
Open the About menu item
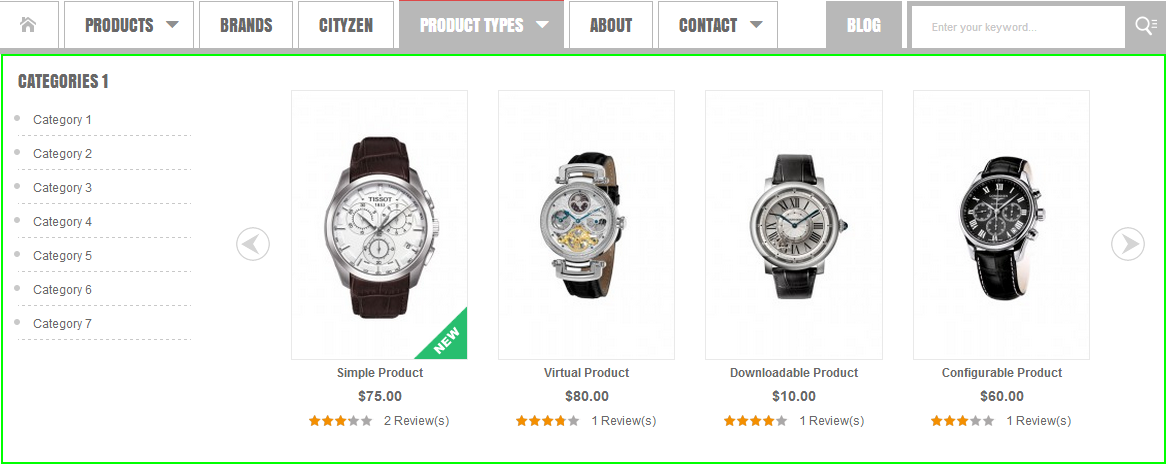coord(611,25)
